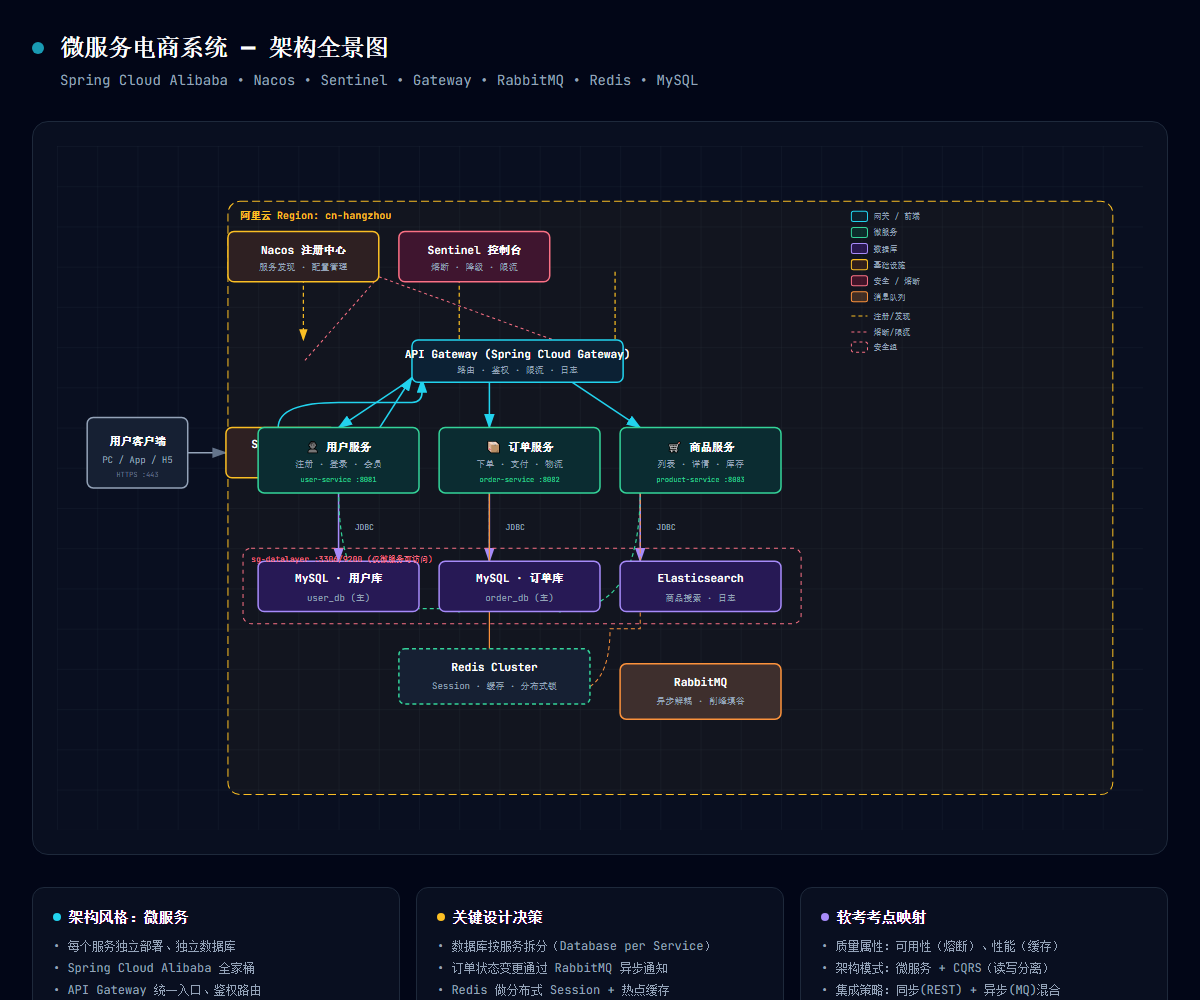Click the red sg-datalayer security group label

(x=341, y=559)
